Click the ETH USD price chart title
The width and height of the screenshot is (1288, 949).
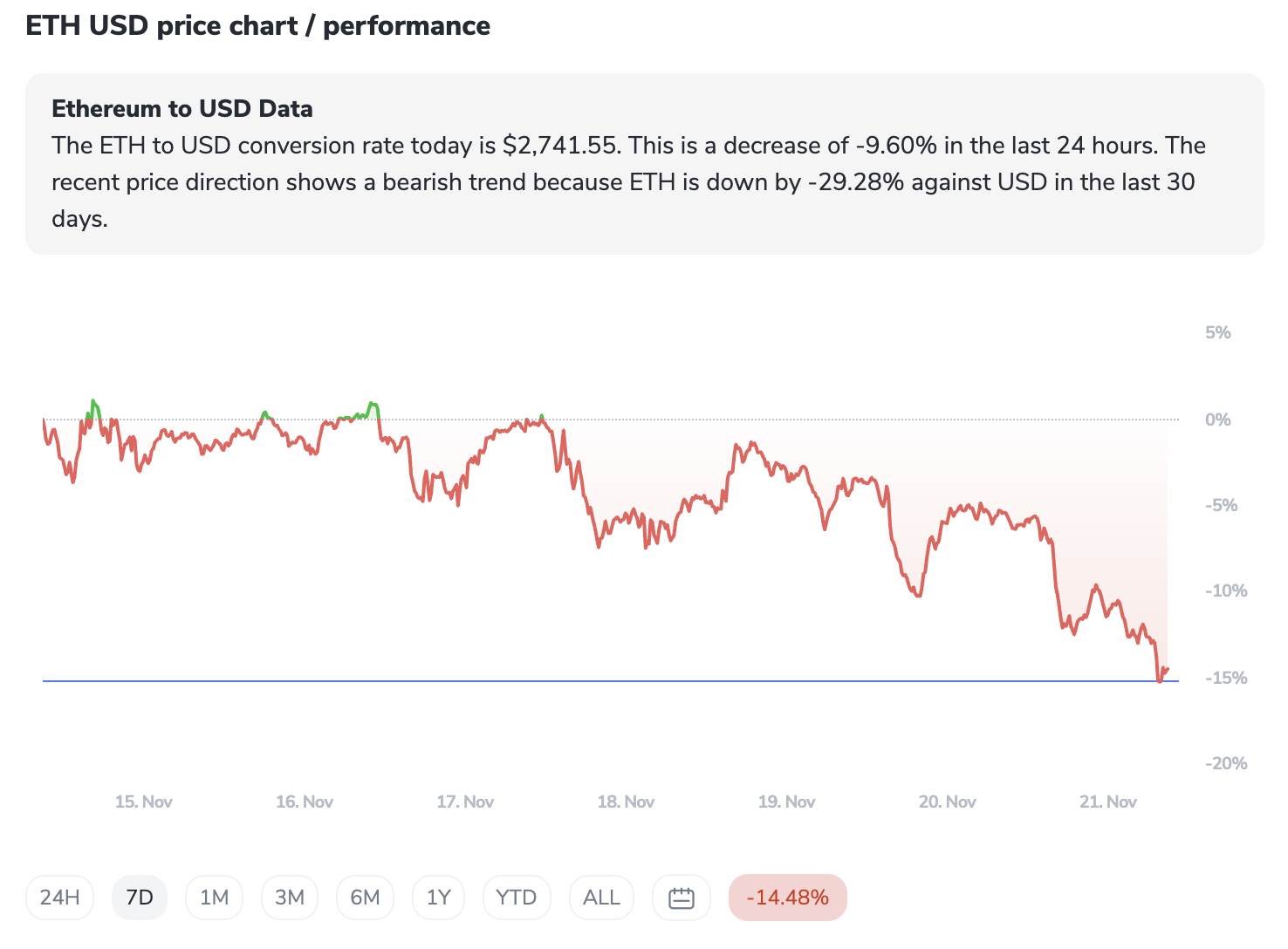[x=257, y=26]
